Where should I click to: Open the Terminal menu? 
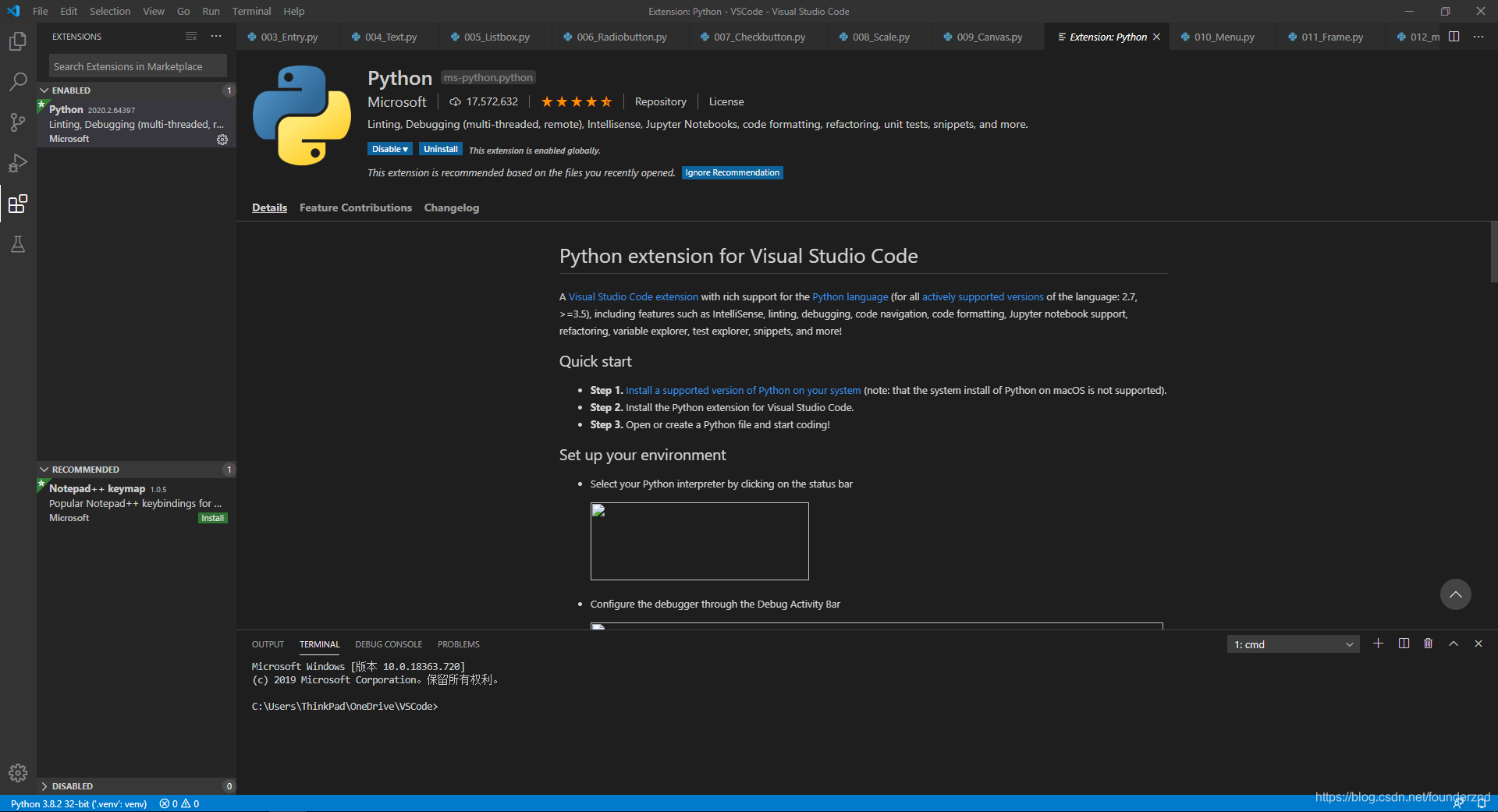(251, 11)
